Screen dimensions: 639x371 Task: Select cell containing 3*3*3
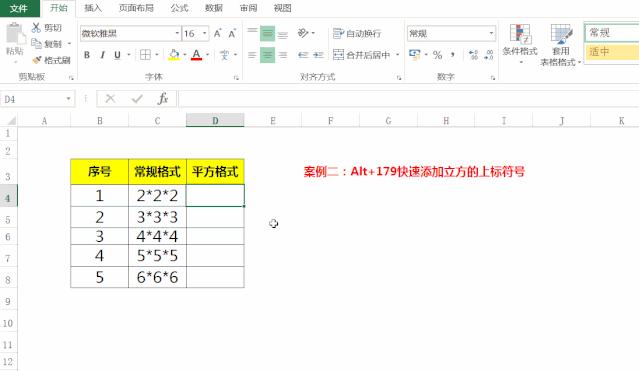click(x=157, y=217)
